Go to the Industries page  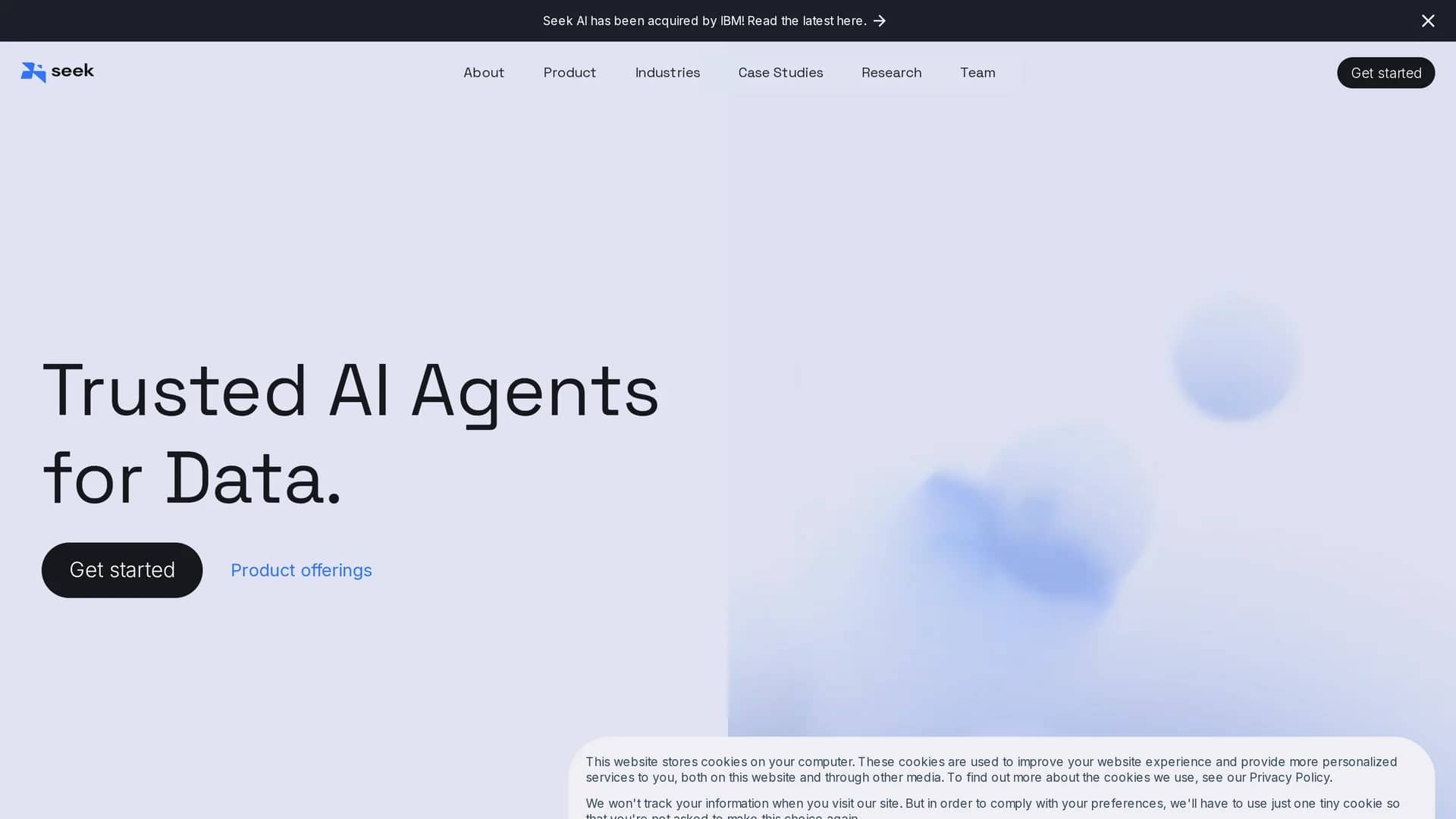point(667,73)
